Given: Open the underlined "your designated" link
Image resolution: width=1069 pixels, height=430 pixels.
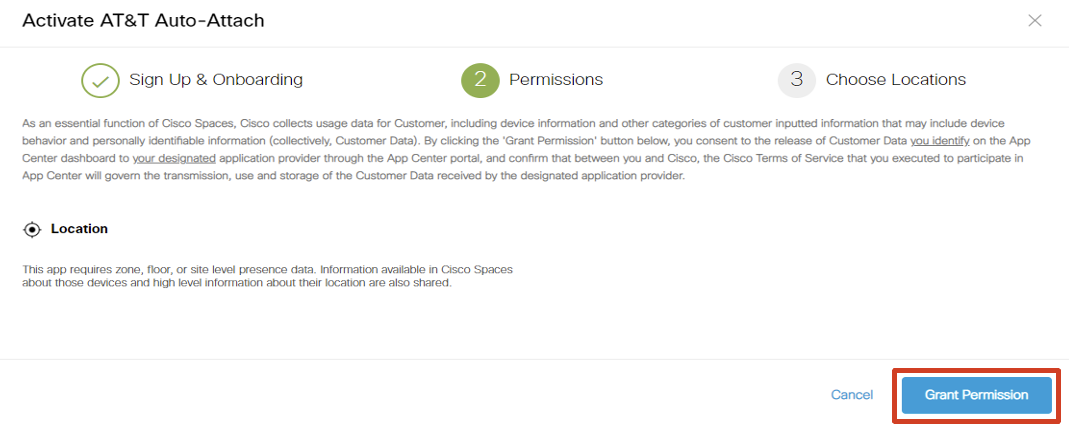Looking at the screenshot, I should coord(174,157).
